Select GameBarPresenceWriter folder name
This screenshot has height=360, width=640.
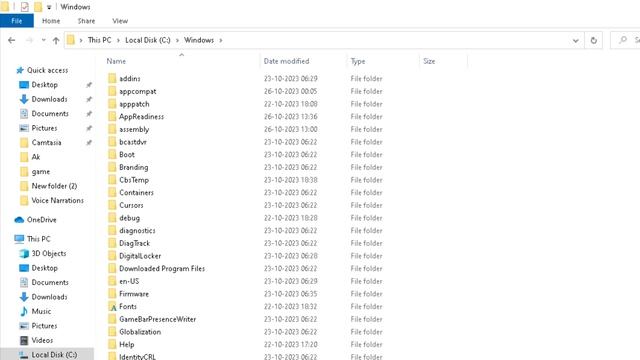(x=158, y=319)
